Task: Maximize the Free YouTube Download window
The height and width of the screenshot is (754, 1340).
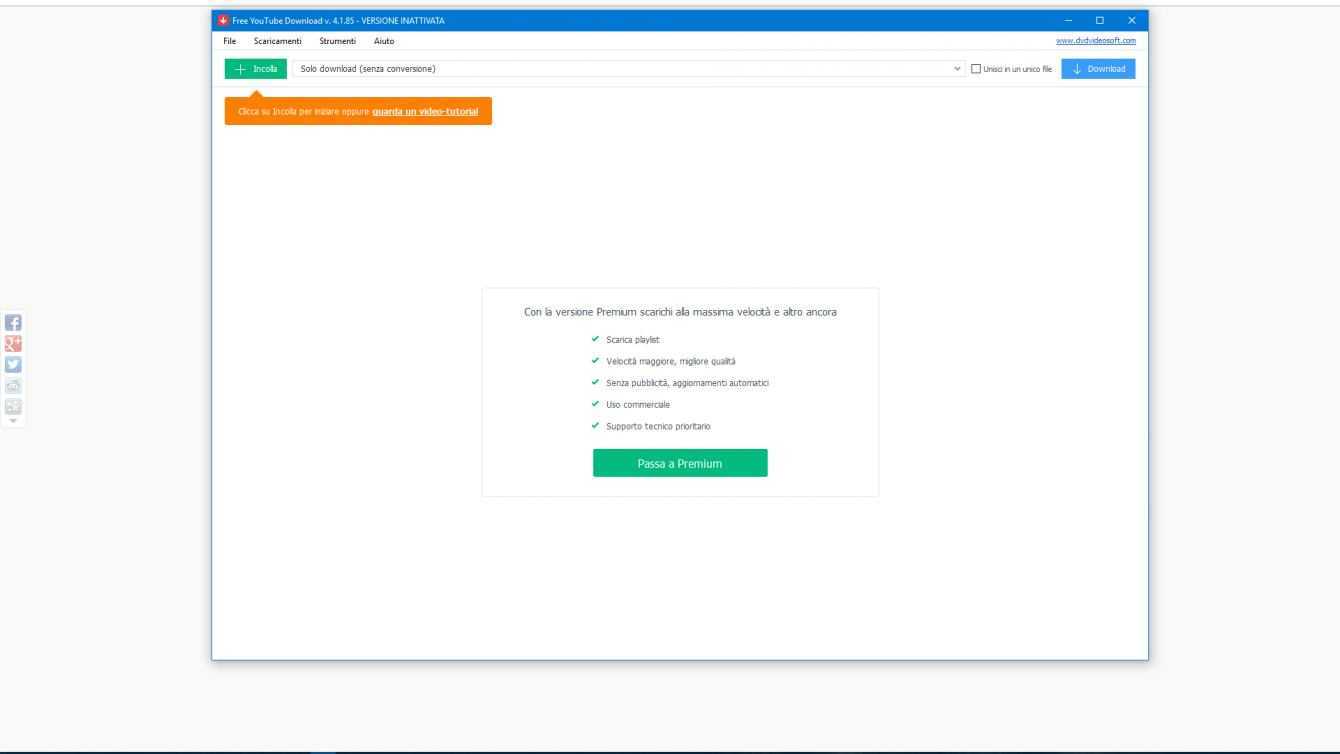Action: (1099, 21)
